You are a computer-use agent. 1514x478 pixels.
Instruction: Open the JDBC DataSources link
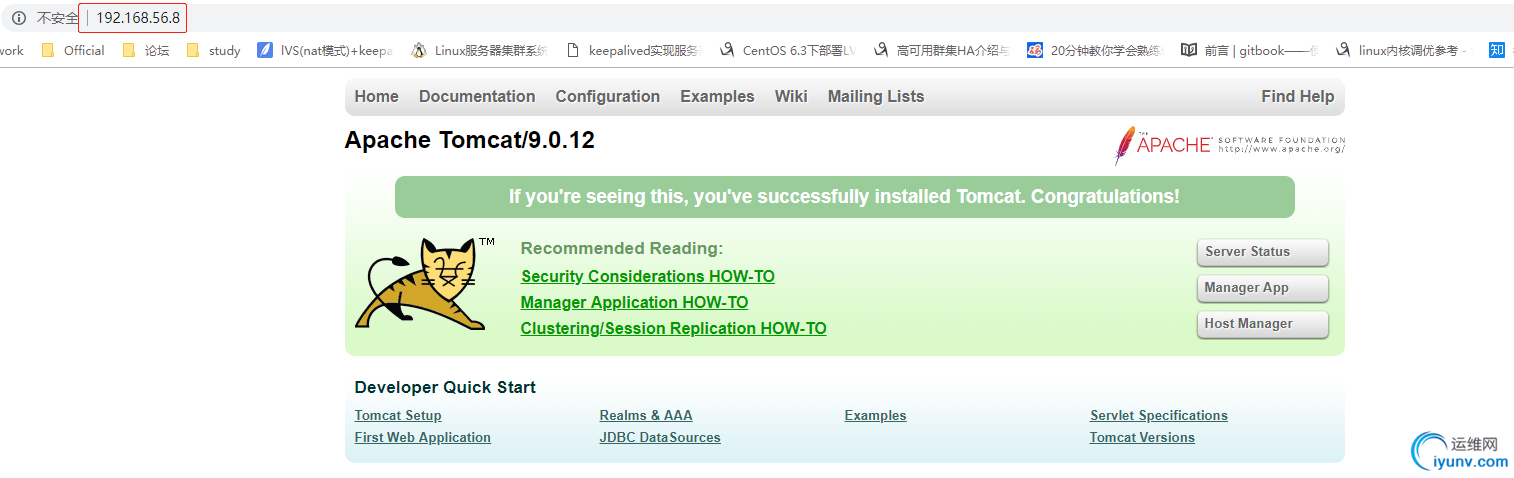[x=660, y=438]
